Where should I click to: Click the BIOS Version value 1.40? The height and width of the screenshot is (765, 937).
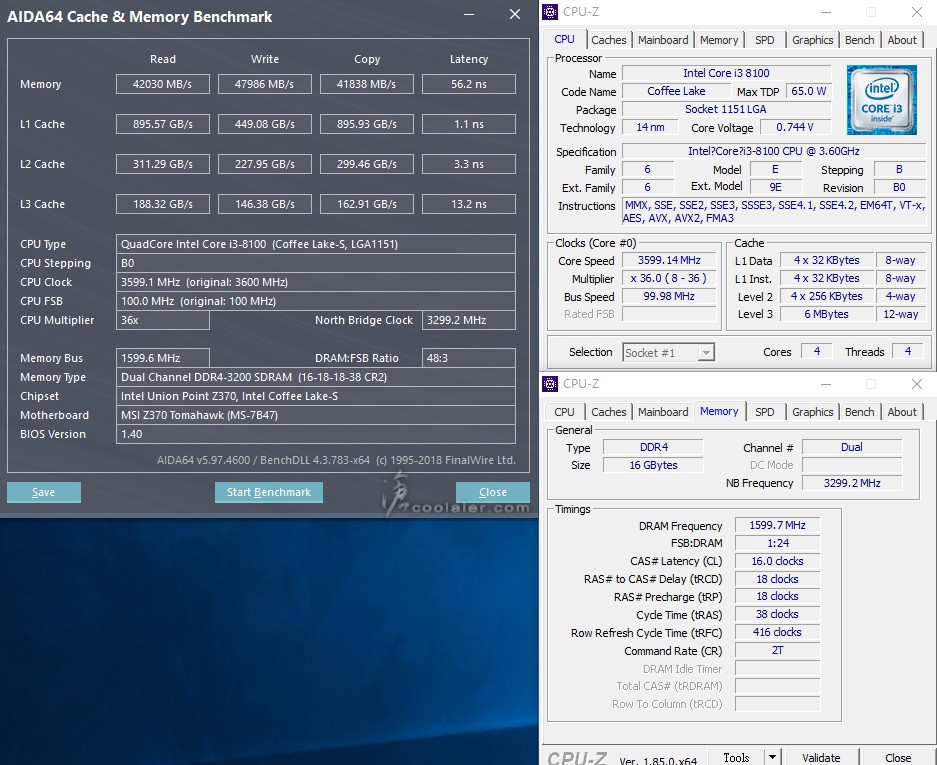click(316, 434)
